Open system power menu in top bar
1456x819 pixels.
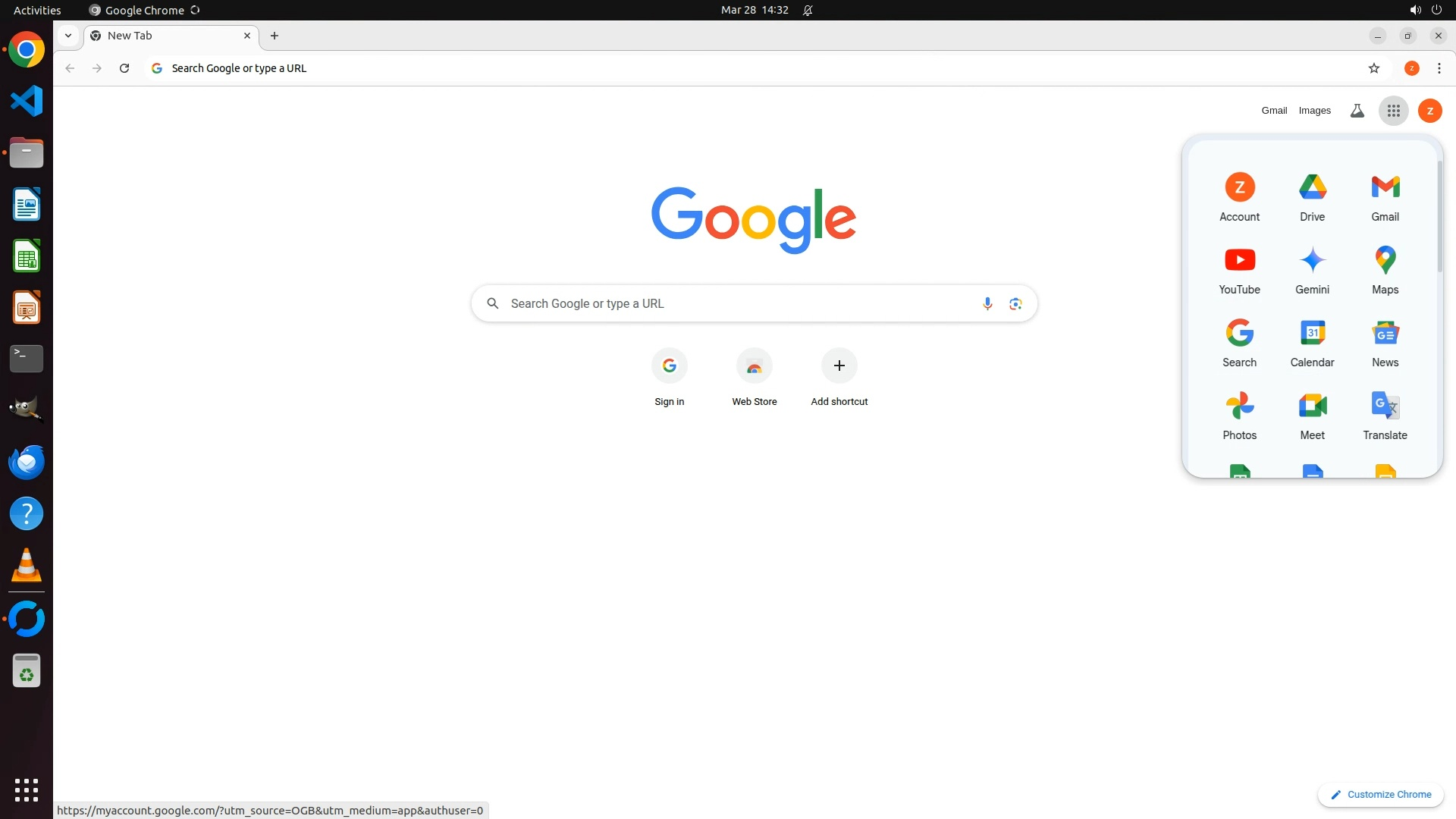pos(1436,10)
